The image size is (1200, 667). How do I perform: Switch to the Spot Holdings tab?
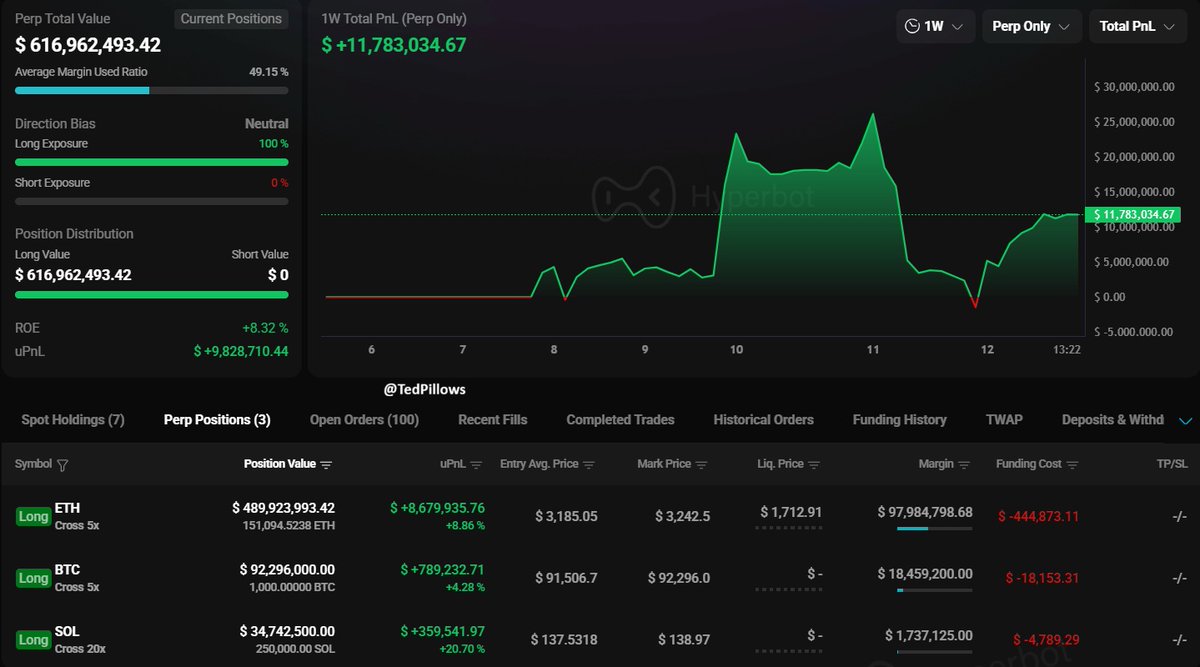(73, 420)
